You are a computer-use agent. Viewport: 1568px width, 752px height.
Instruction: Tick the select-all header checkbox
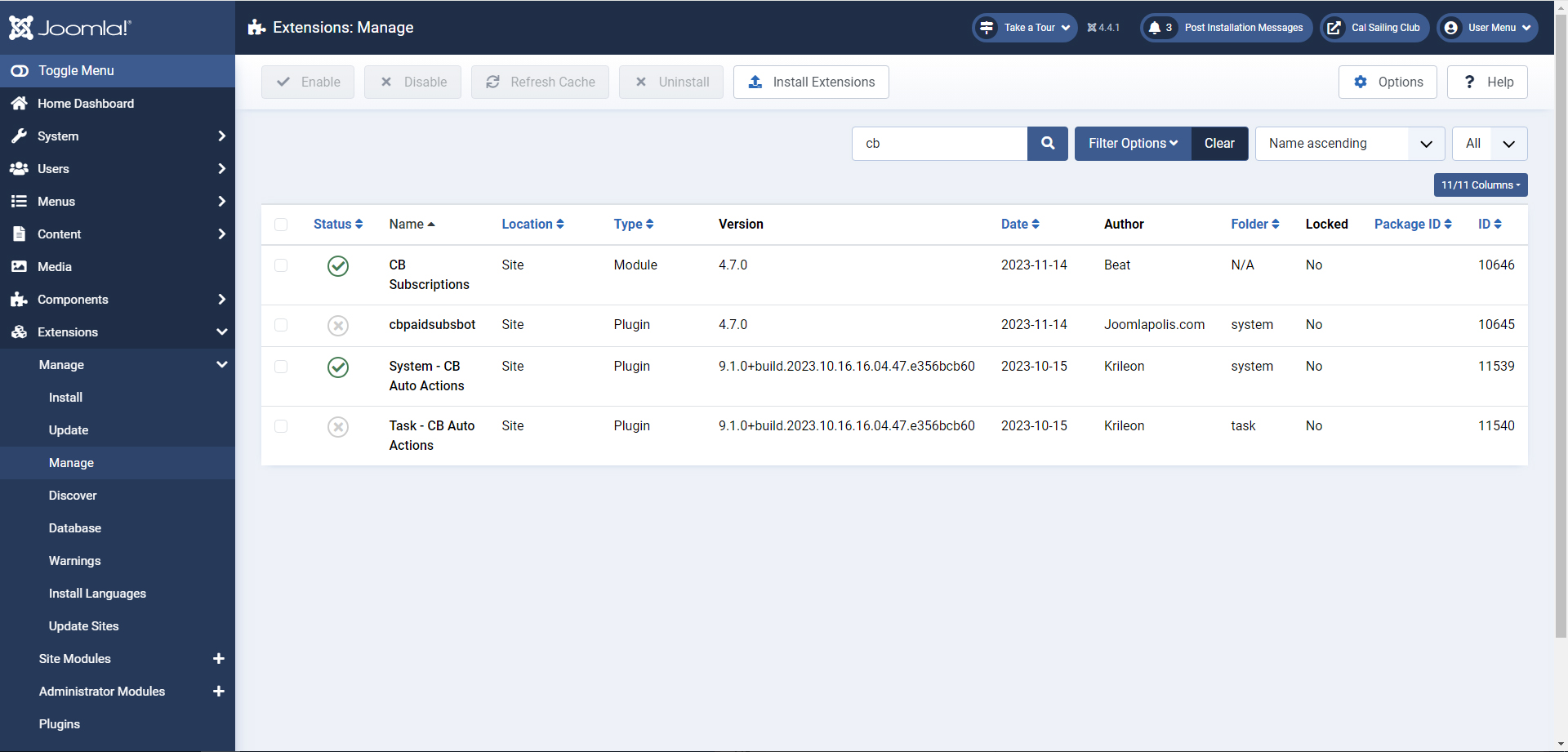pyautogui.click(x=281, y=225)
